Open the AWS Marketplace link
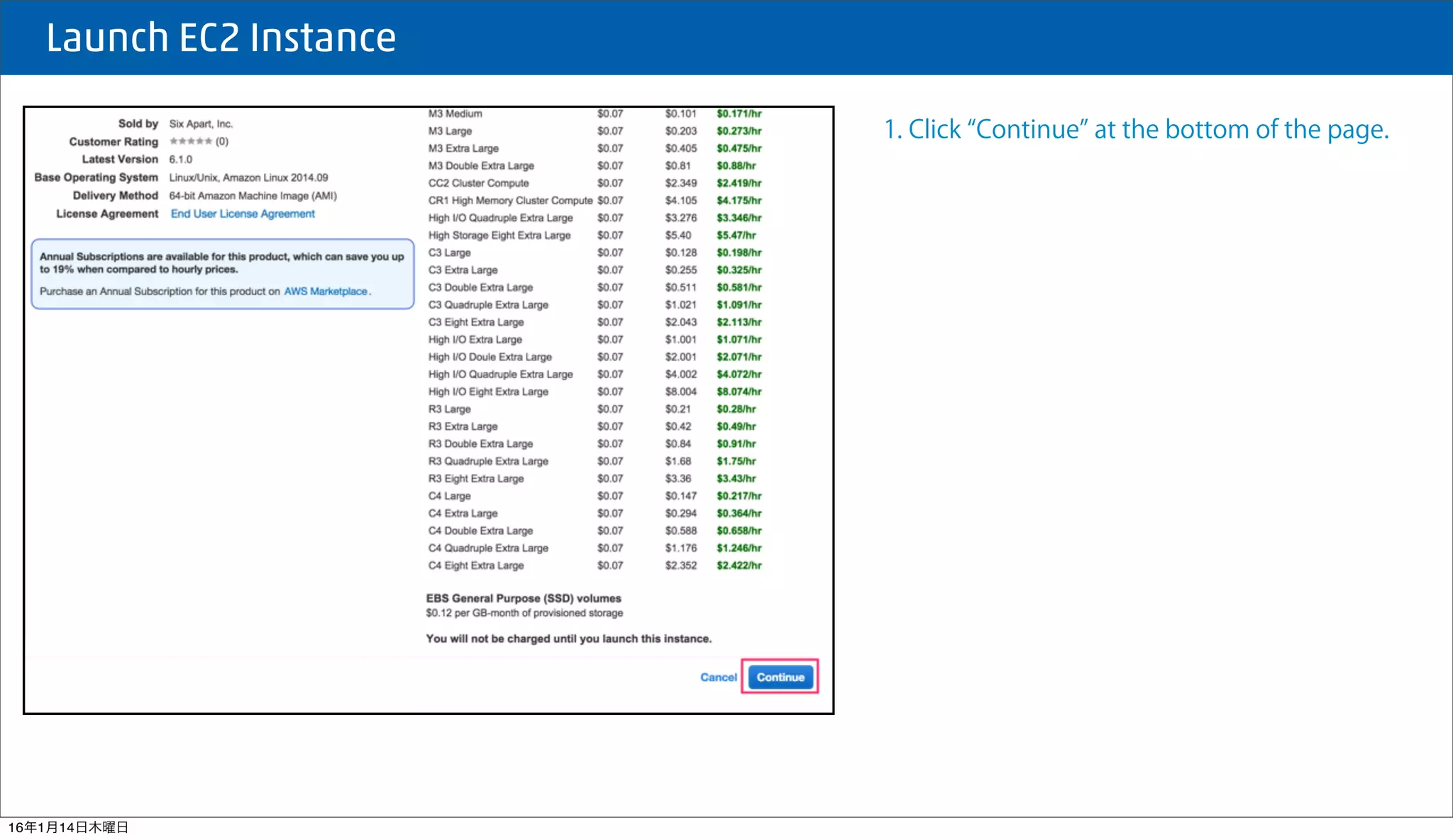 [x=326, y=291]
